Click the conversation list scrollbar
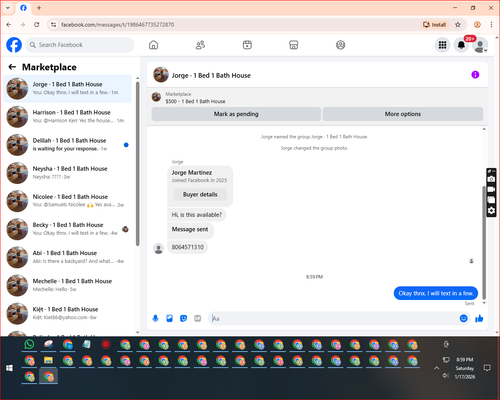This screenshot has width=500, height=400. 137,163
